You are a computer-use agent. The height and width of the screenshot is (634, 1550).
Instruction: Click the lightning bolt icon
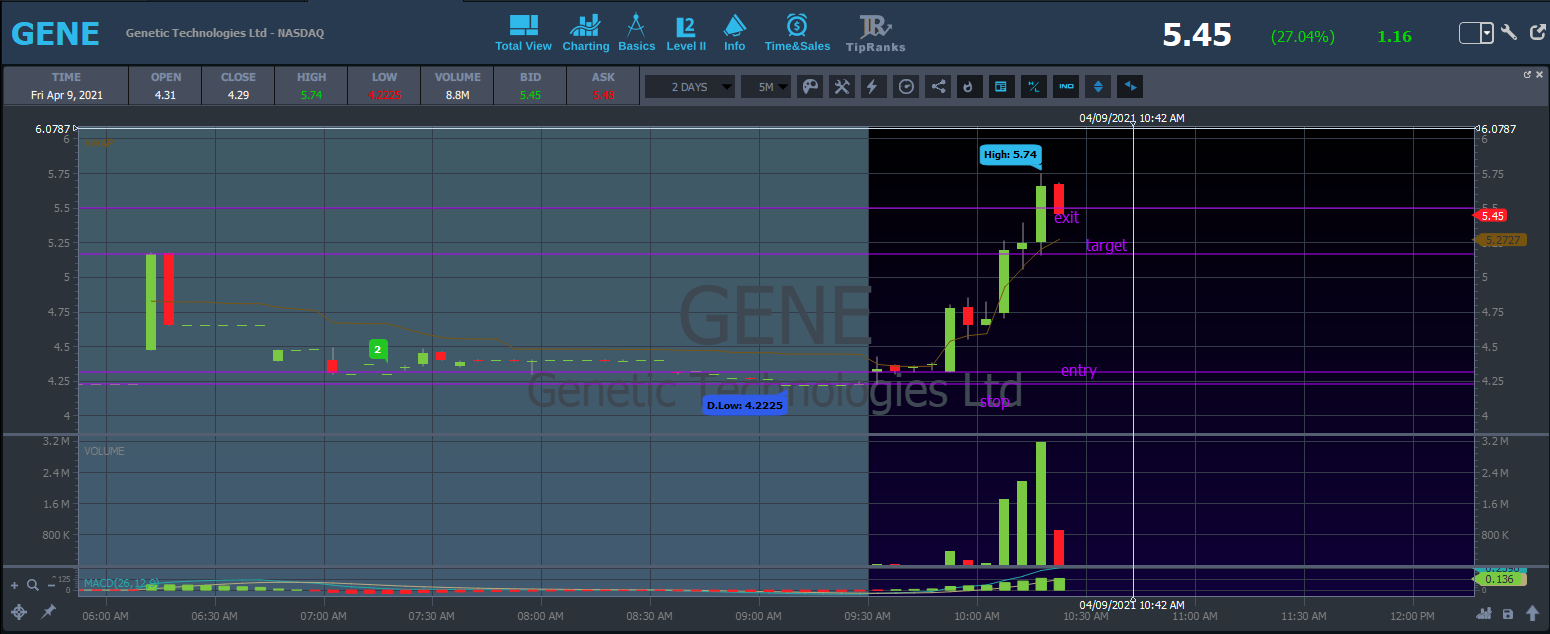pyautogui.click(x=872, y=87)
